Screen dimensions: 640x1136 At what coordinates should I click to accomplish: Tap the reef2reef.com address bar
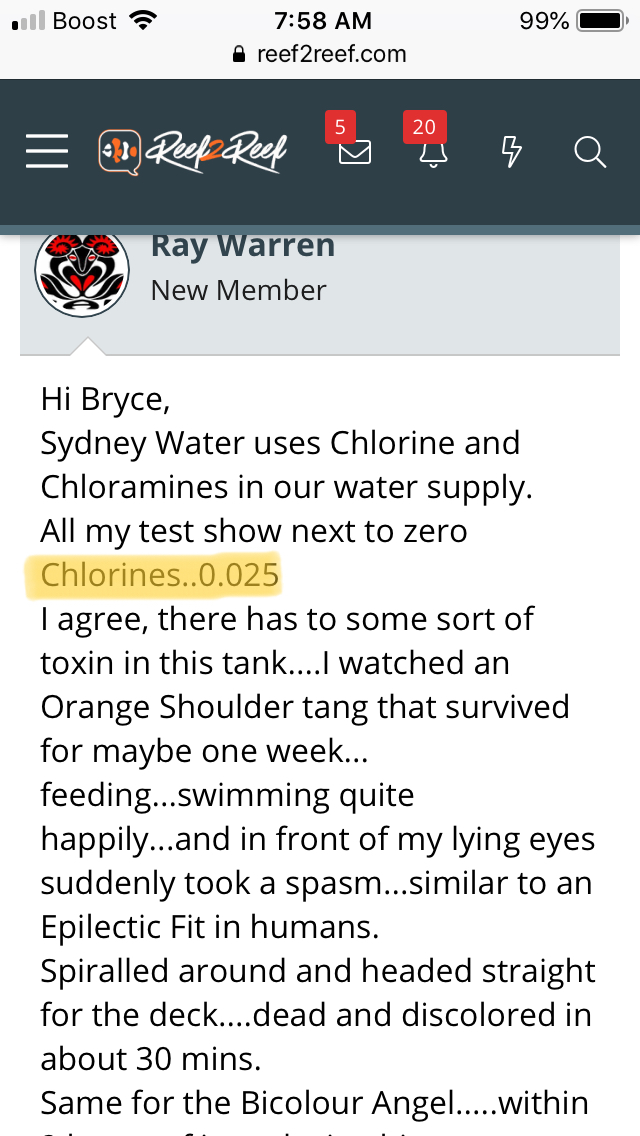click(x=330, y=54)
